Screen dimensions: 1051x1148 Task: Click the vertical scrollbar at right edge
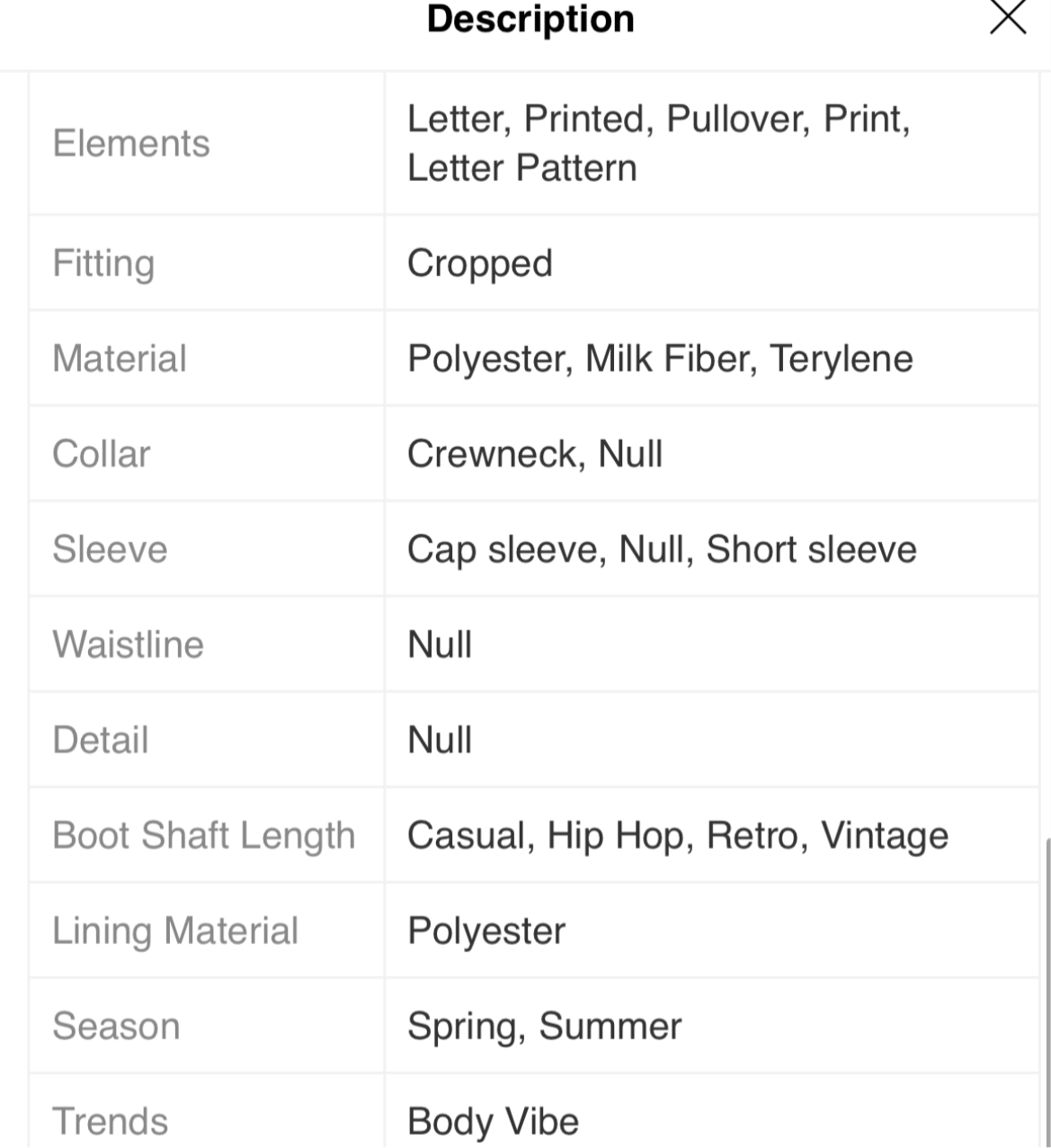tap(1047, 993)
